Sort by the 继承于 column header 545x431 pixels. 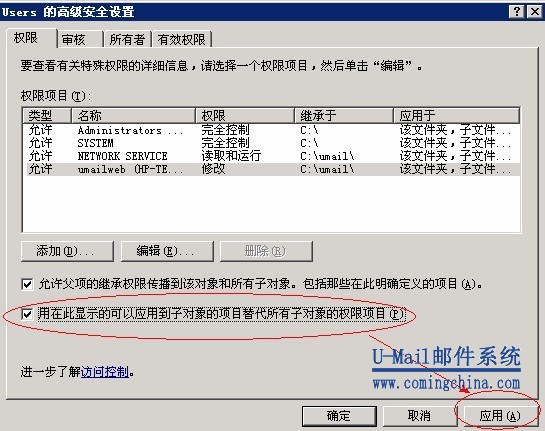[344, 115]
